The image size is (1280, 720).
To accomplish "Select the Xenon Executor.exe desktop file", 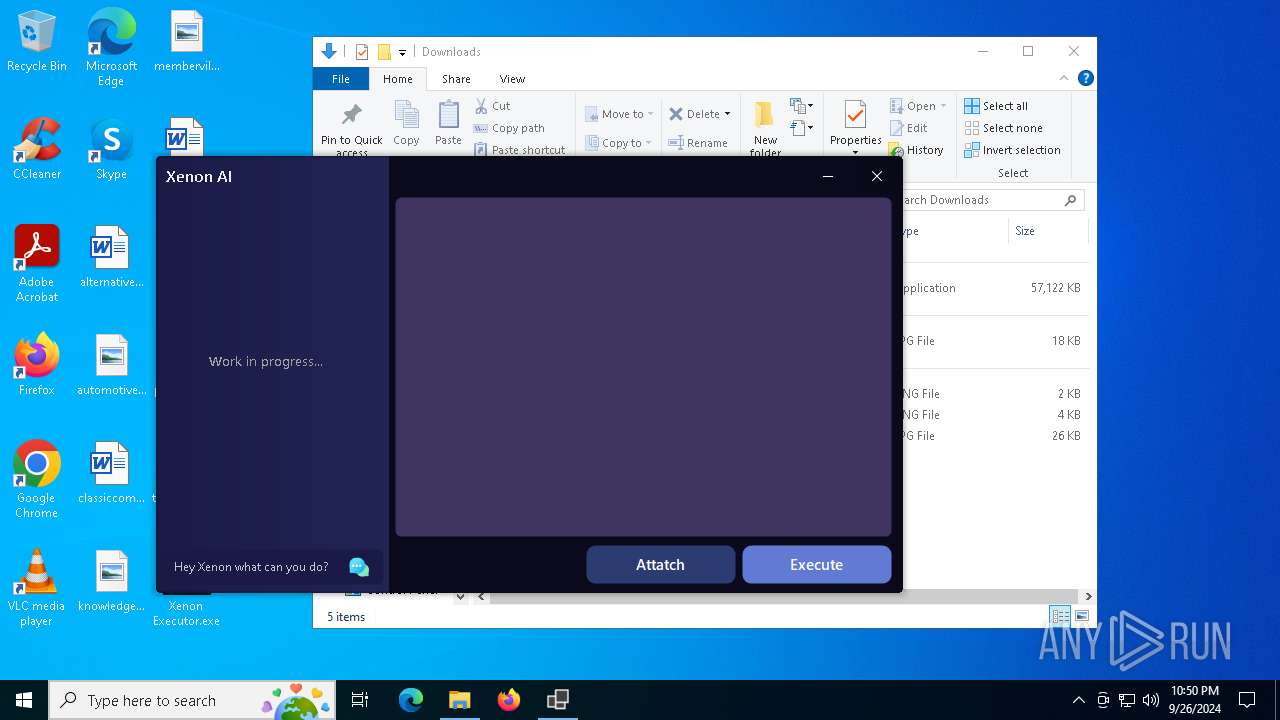I will (x=186, y=610).
